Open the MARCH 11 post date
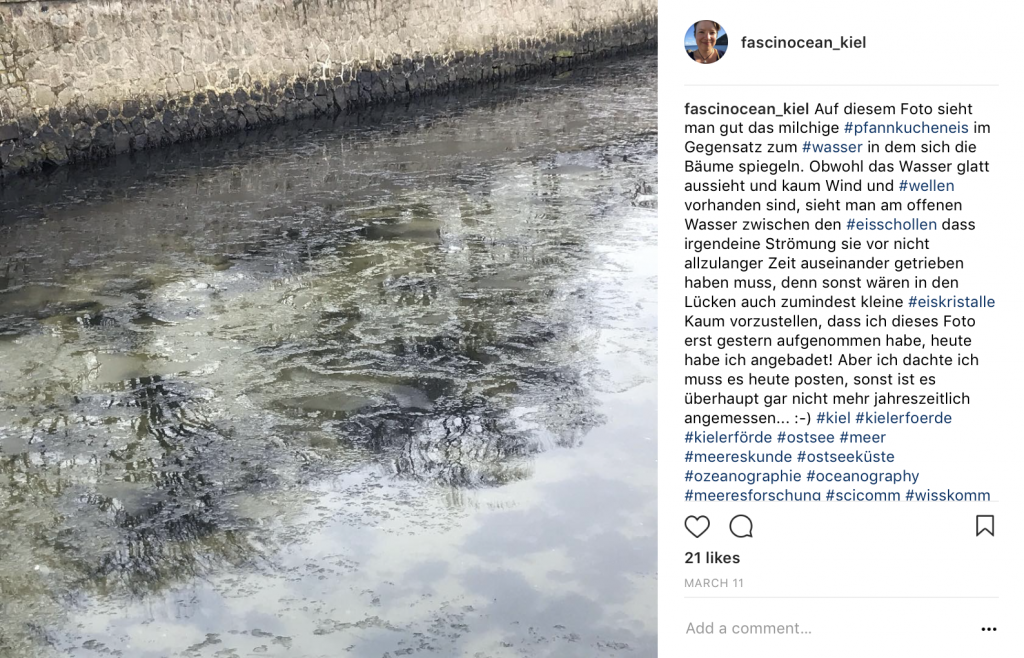The width and height of the screenshot is (1024, 658). (714, 583)
